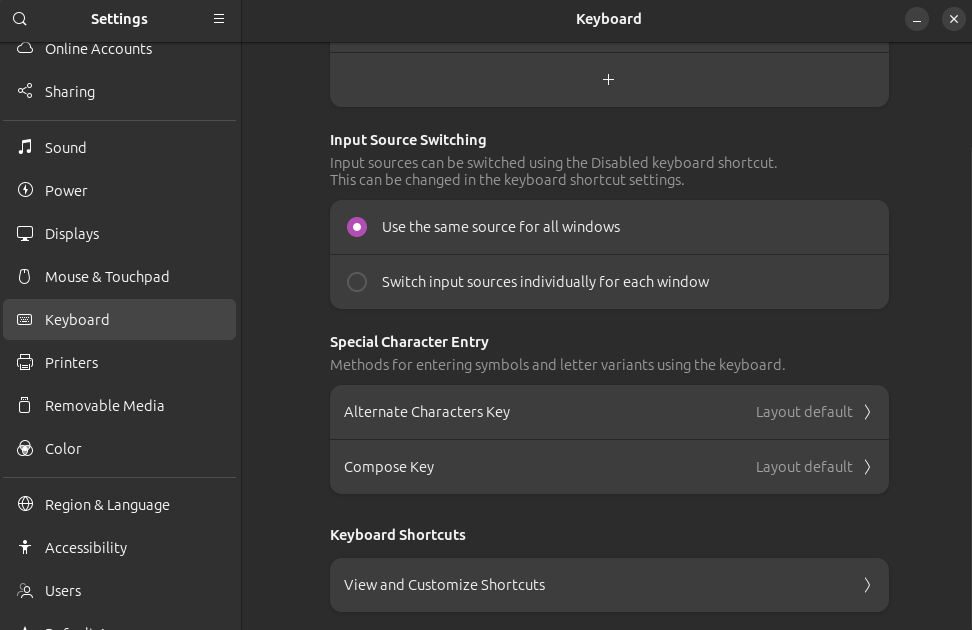Expand Alternate Characters Key chevron

868,412
